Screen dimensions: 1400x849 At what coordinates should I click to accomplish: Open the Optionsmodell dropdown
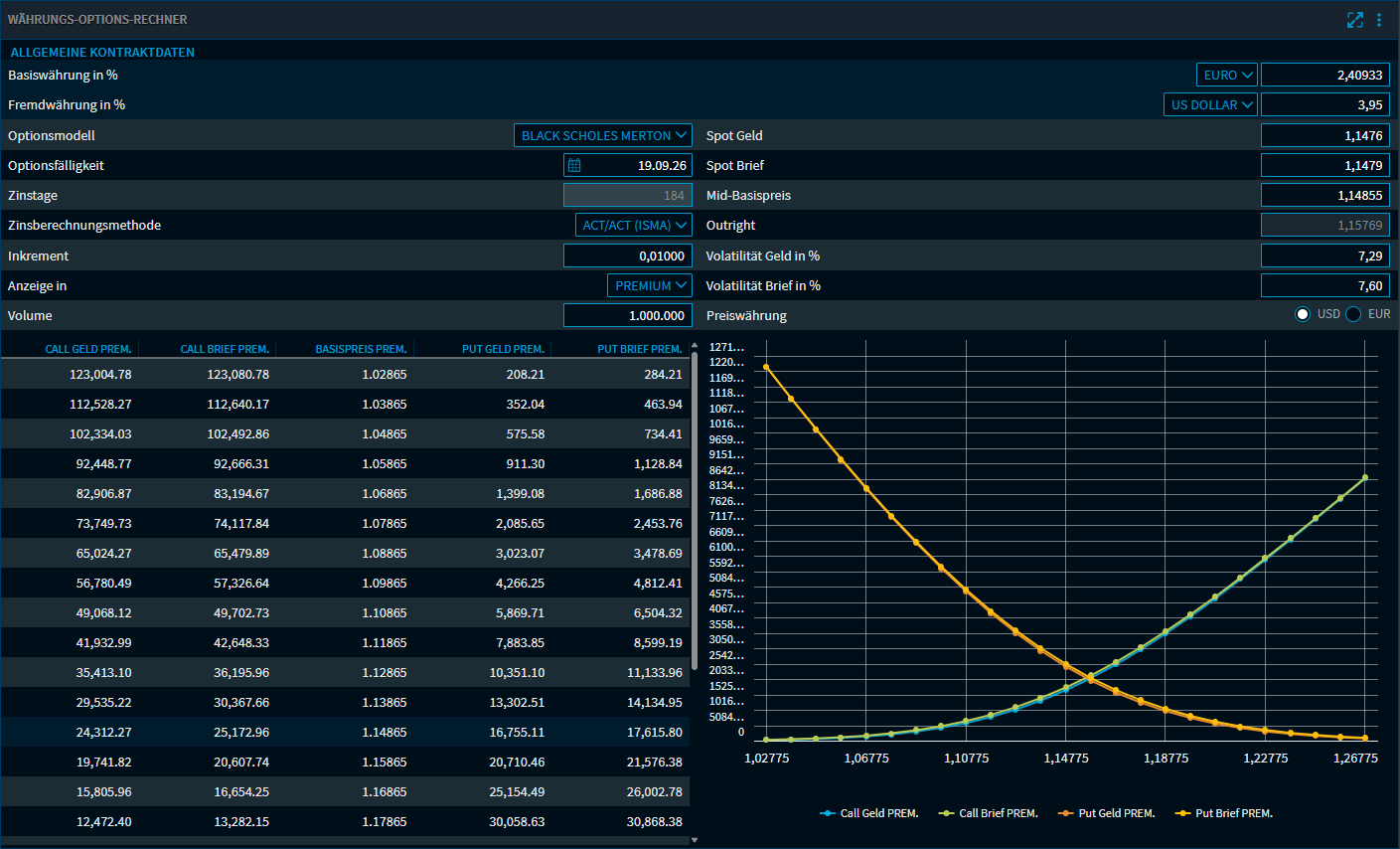[602, 135]
